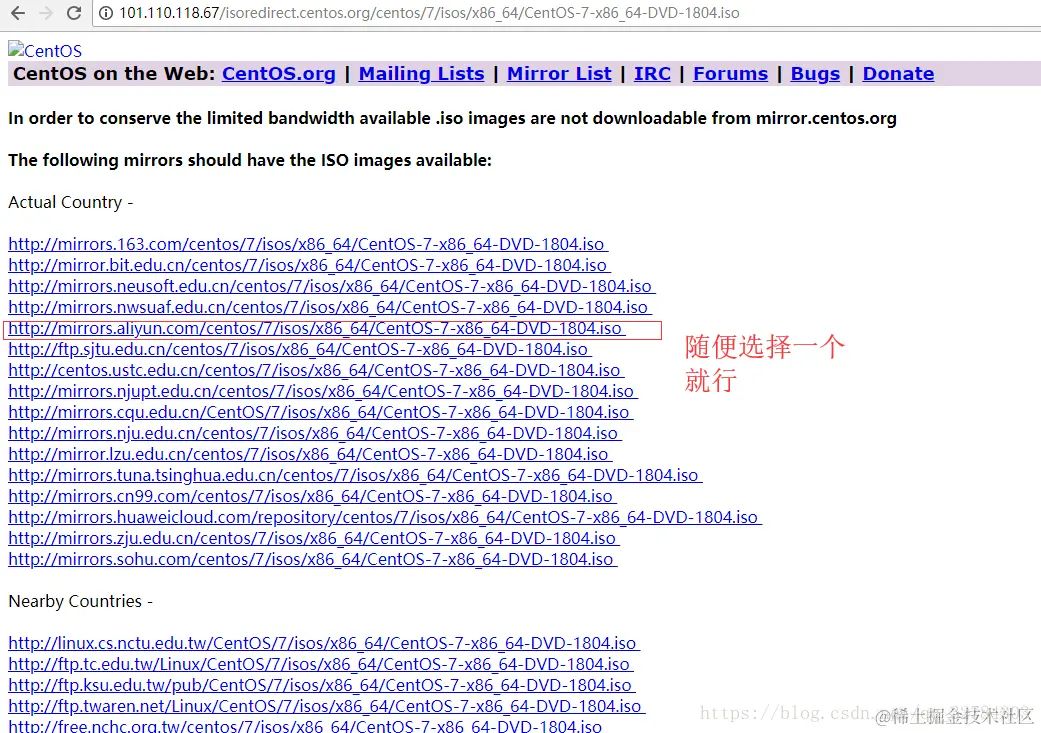Click the site info icon in address bar
The image size is (1041, 733).
[x=106, y=13]
